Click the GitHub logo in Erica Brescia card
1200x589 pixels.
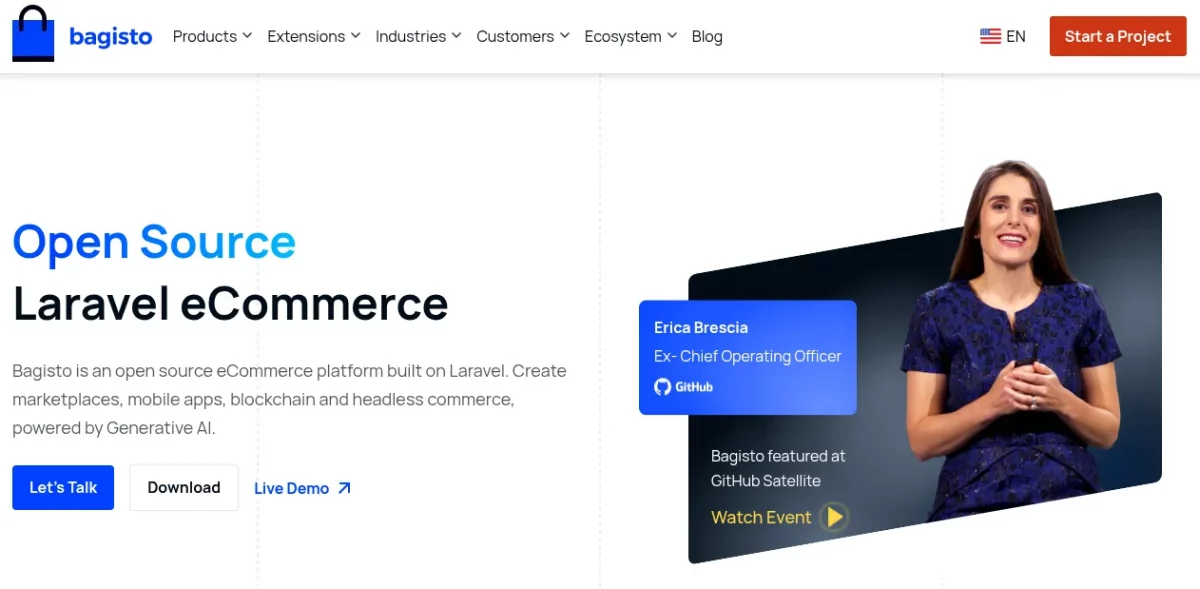click(x=684, y=386)
